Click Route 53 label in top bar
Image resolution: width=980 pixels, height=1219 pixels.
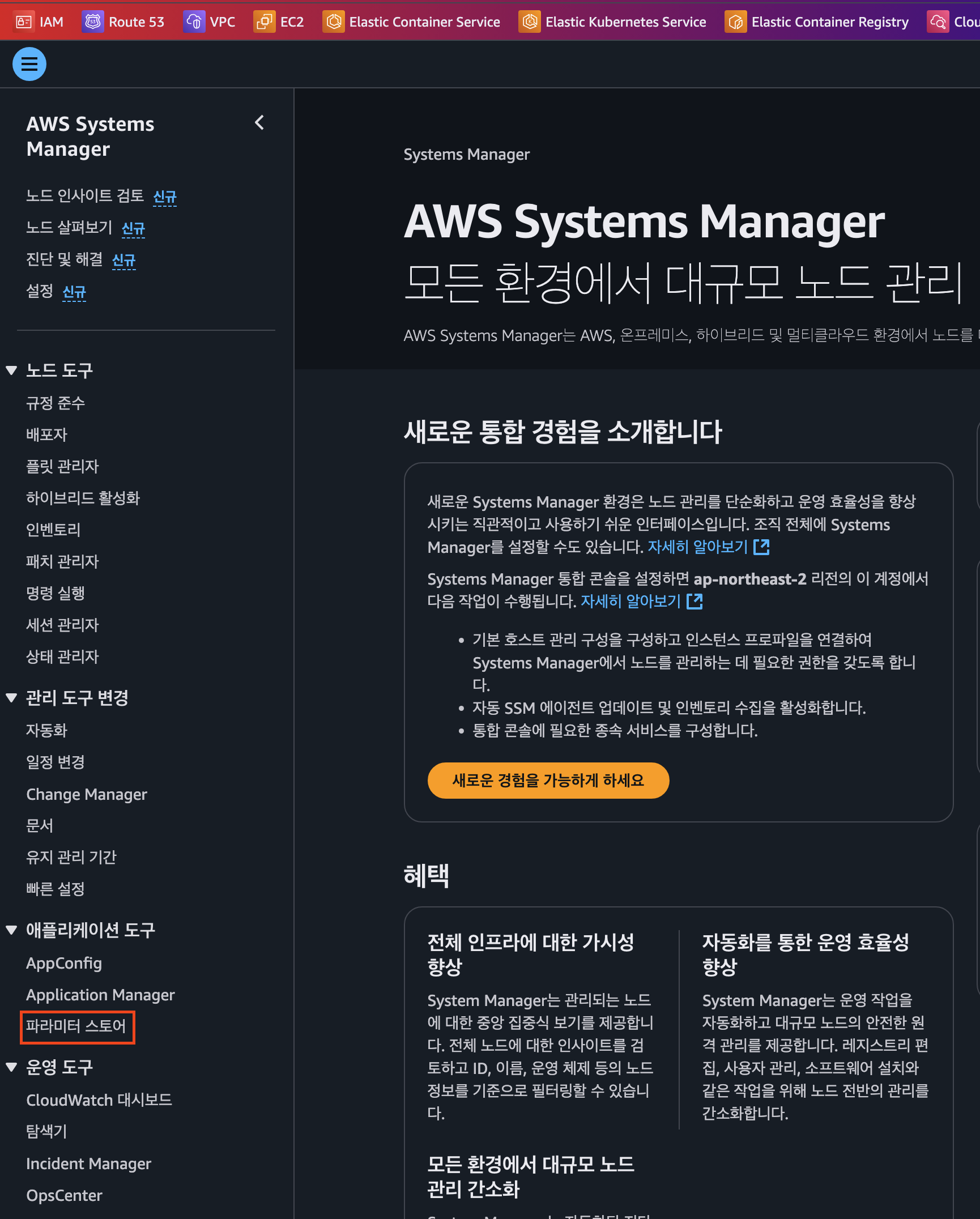tap(137, 22)
